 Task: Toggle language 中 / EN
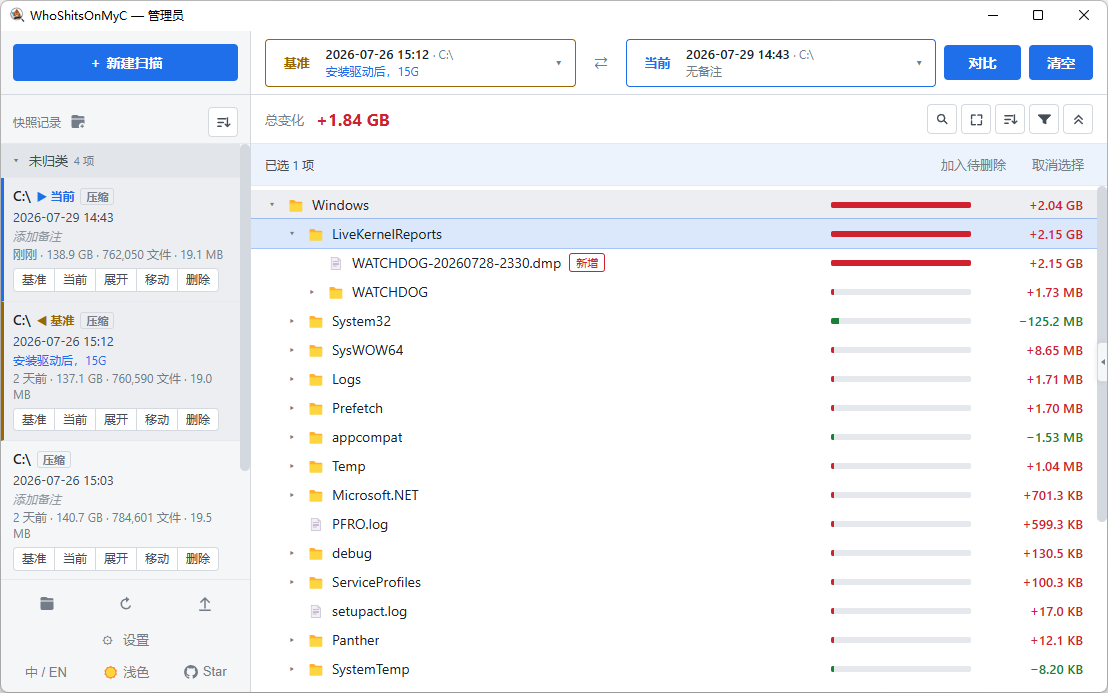46,672
